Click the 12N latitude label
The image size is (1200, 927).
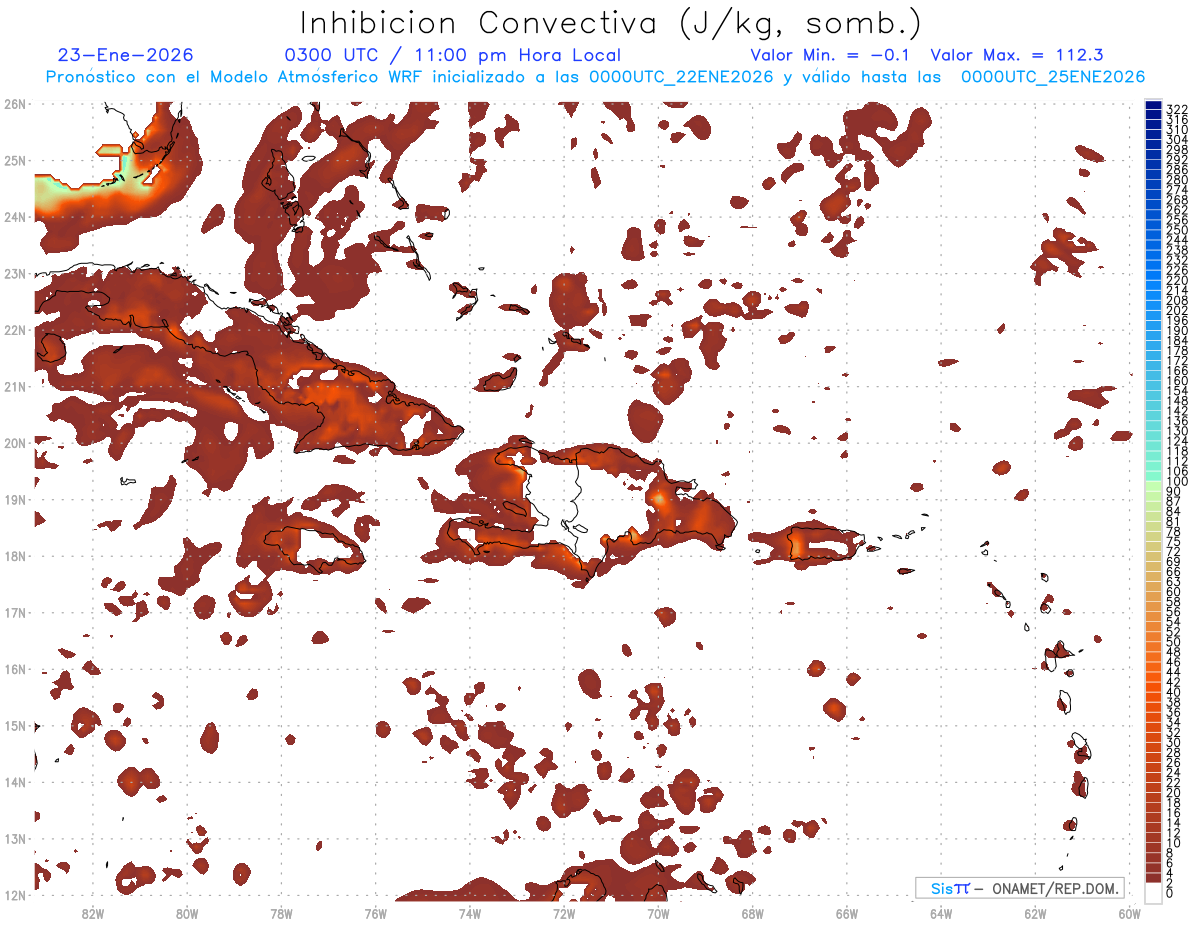[x=14, y=895]
